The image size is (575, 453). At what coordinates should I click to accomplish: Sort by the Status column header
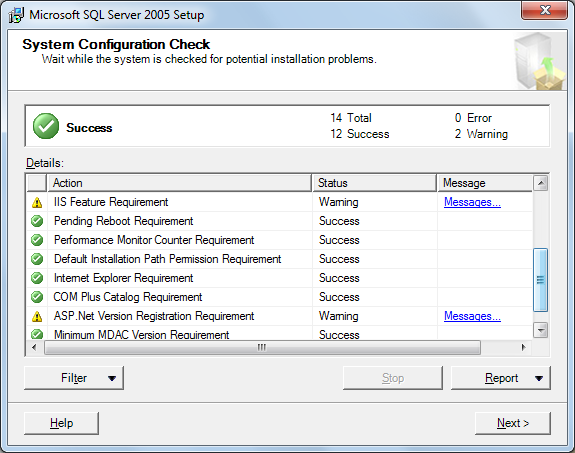click(374, 183)
